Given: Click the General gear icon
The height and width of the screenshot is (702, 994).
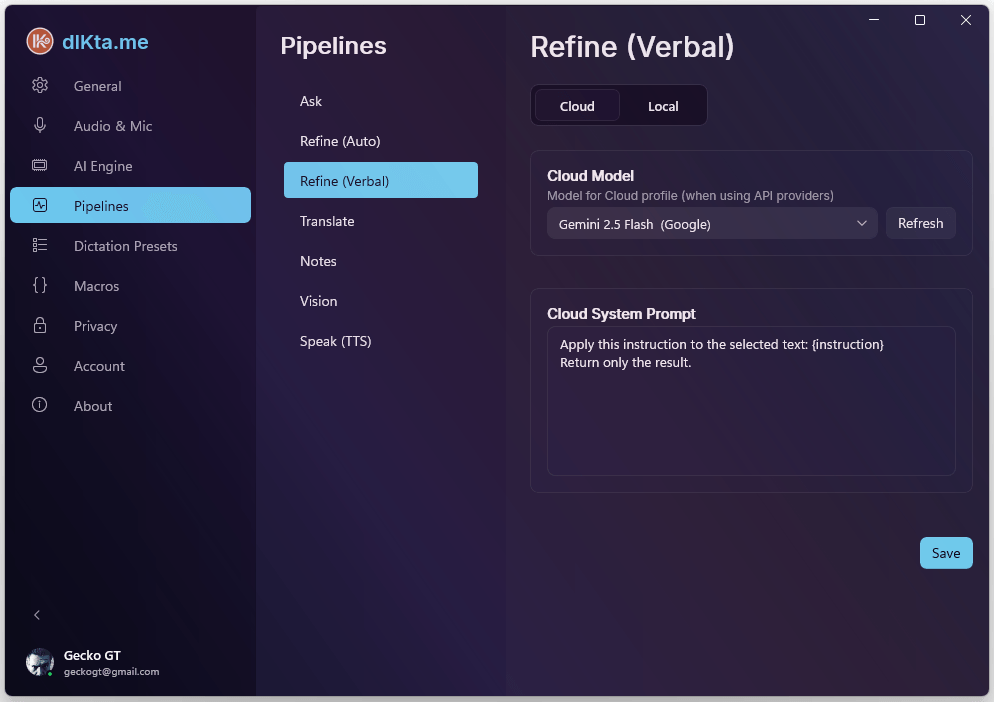Looking at the screenshot, I should click(40, 86).
